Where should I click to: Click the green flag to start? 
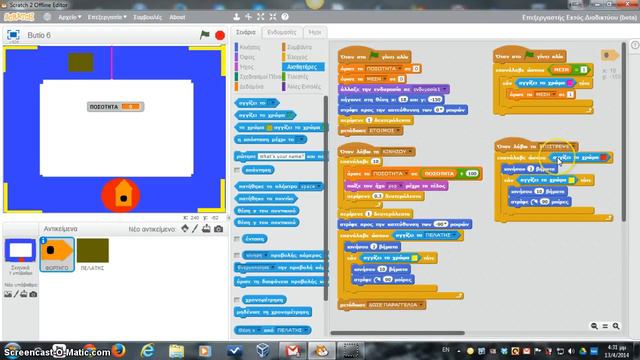click(x=205, y=35)
